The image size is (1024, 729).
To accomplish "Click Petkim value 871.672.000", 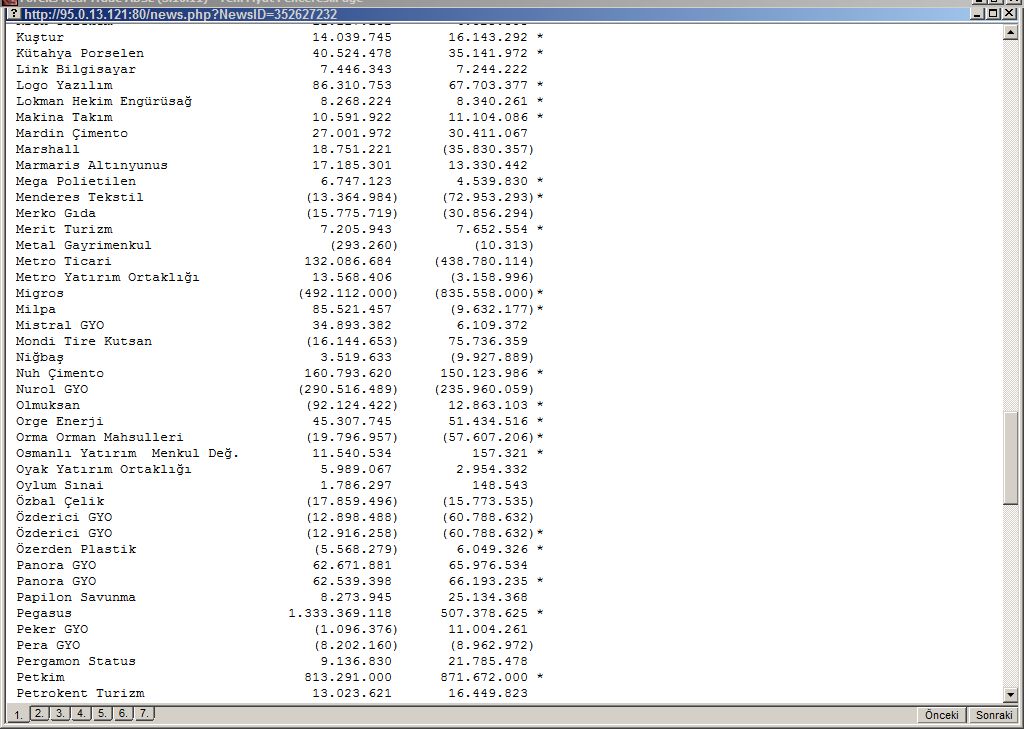I will point(484,677).
